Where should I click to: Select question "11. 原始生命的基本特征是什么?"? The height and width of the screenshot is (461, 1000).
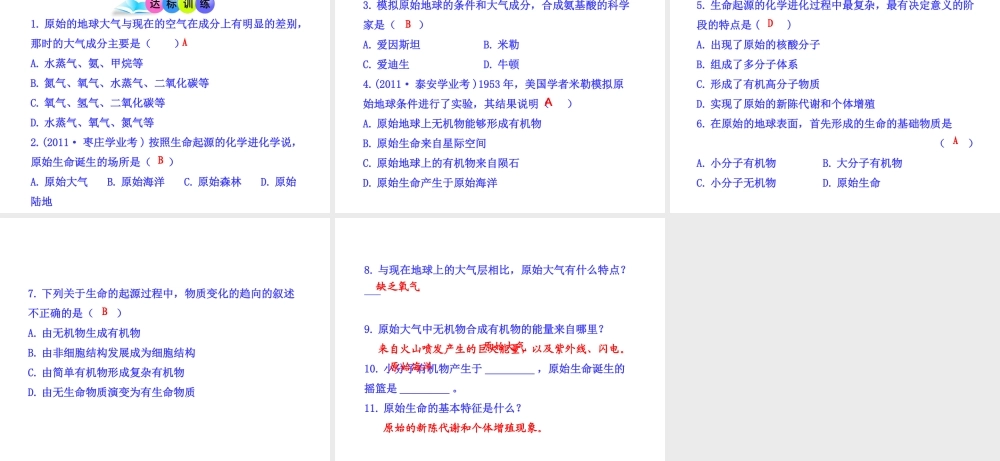[x=443, y=408]
